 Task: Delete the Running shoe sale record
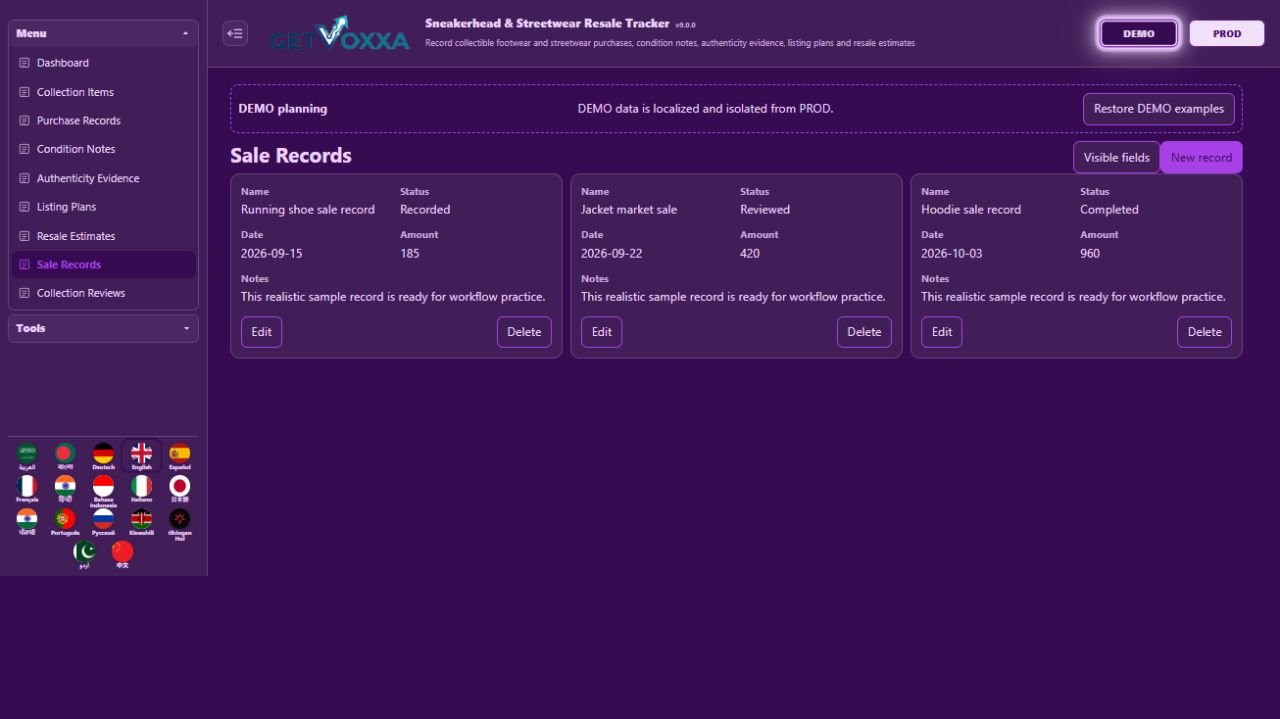[x=524, y=332]
